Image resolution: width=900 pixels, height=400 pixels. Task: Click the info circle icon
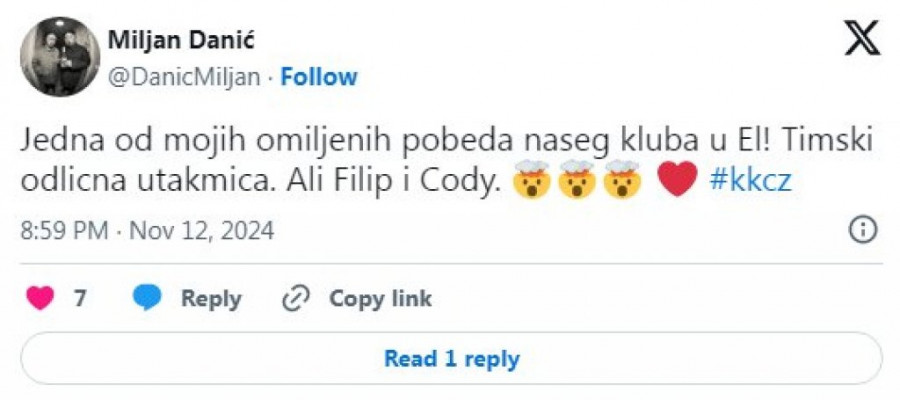pos(862,231)
